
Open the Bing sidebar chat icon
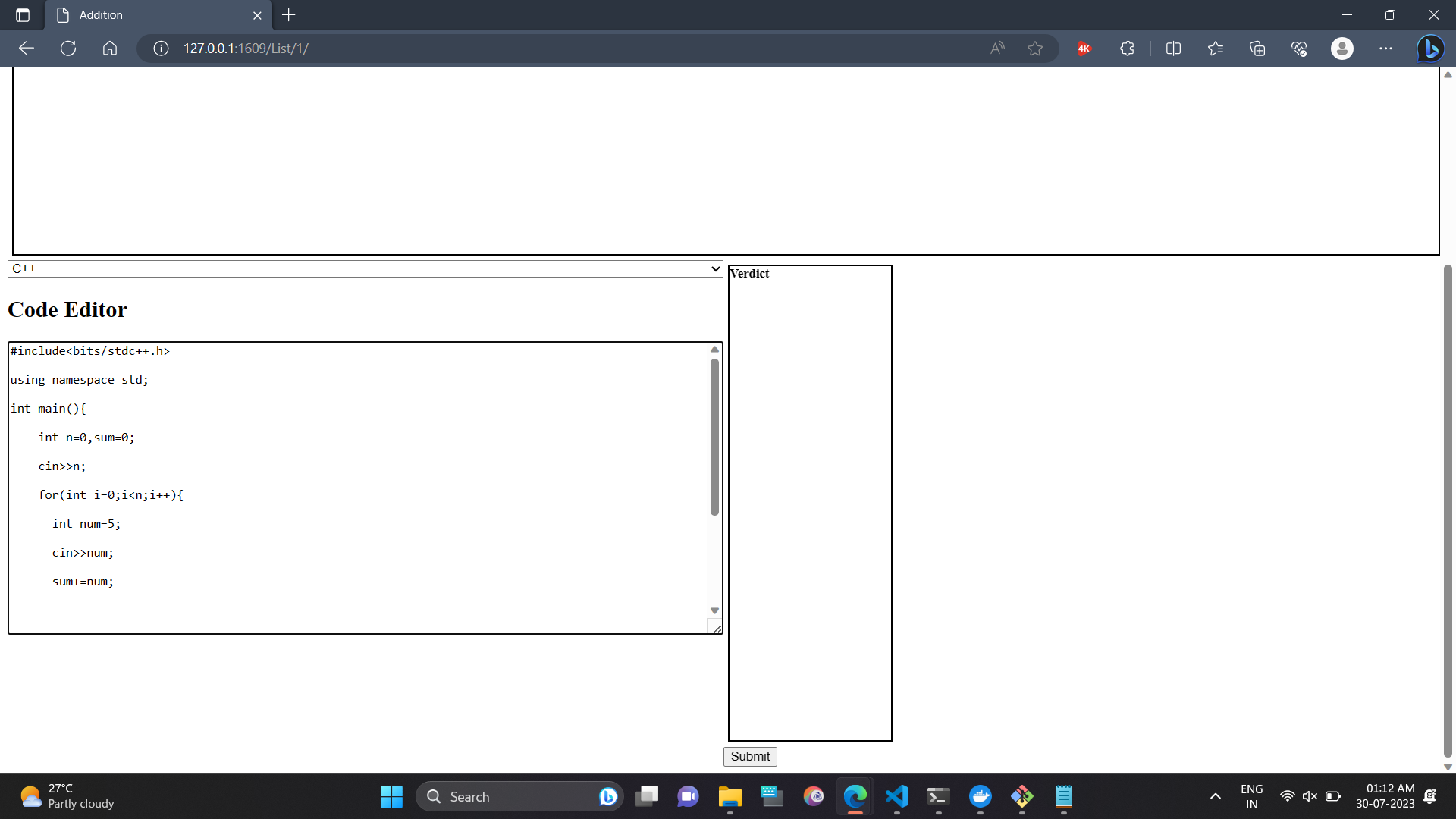[x=1430, y=49]
